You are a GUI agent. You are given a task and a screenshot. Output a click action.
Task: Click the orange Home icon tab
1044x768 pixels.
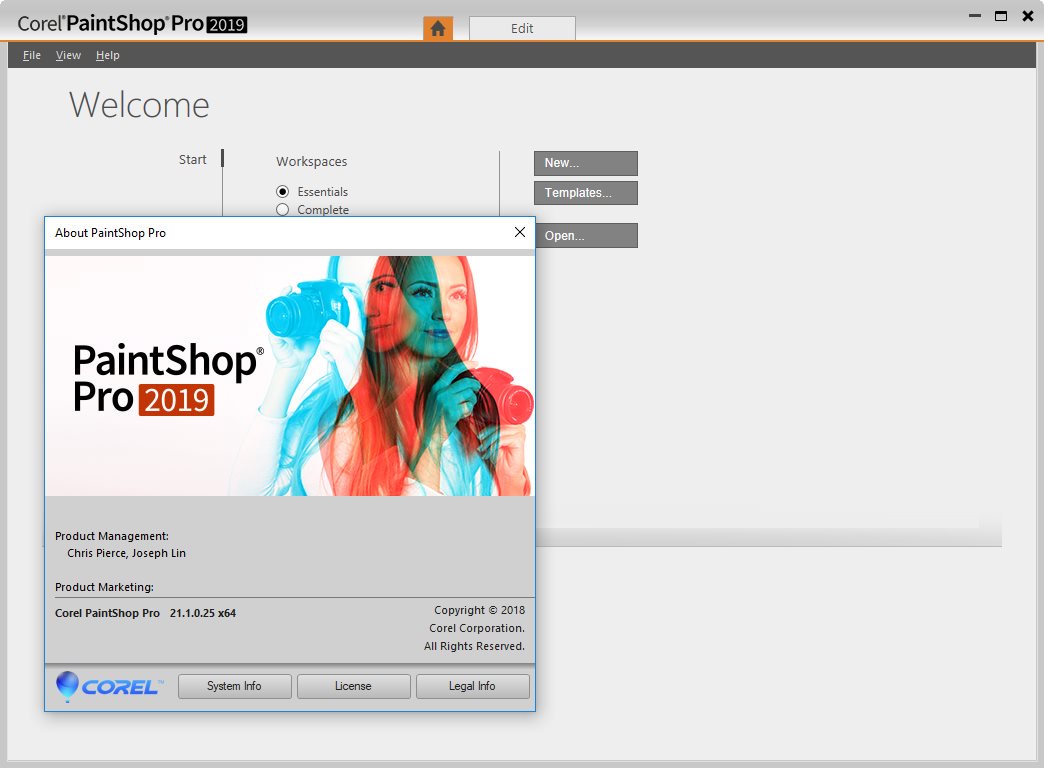(x=437, y=28)
